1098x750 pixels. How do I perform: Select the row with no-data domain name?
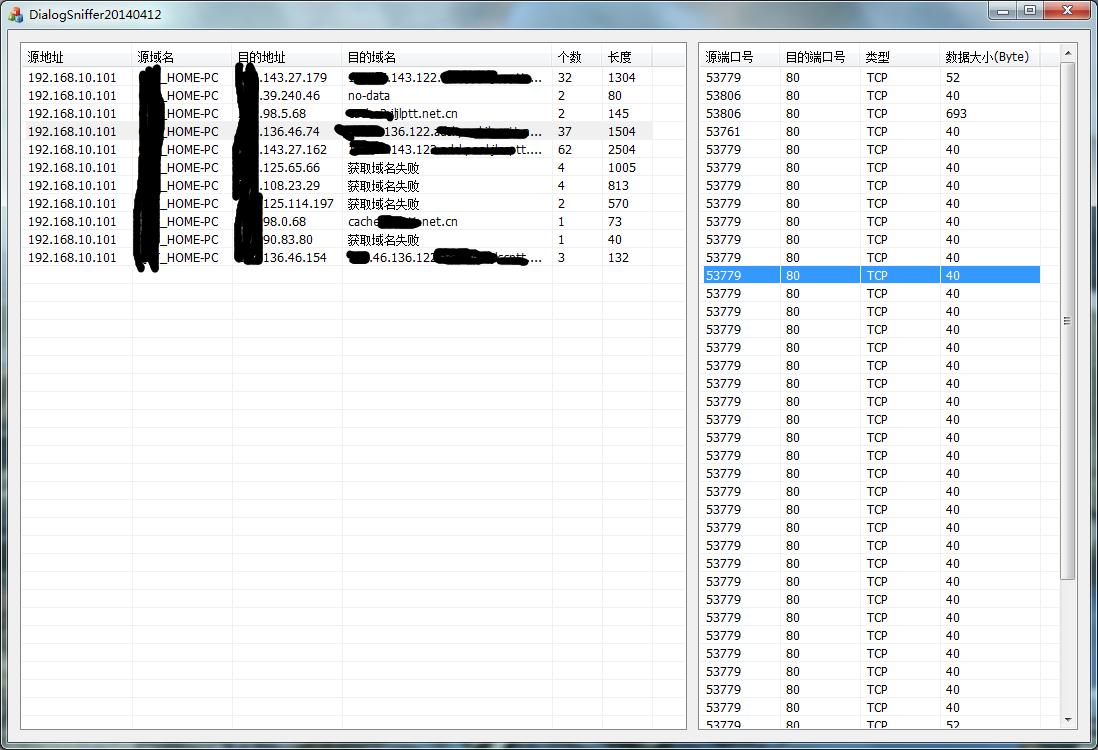[x=369, y=96]
